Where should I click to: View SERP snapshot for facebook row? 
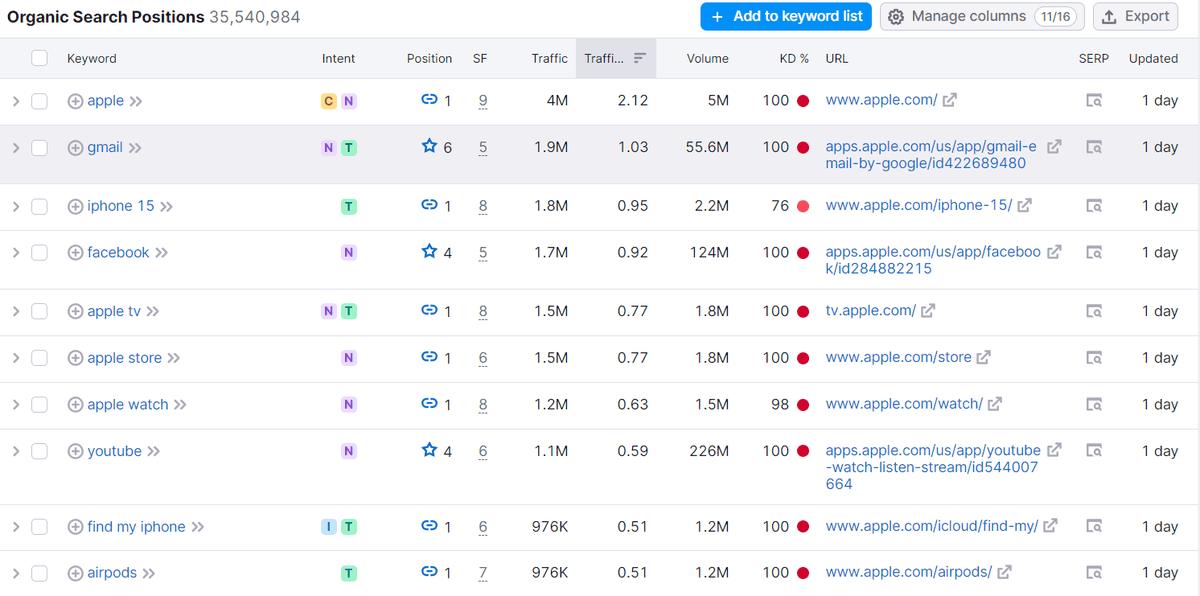click(x=1094, y=253)
